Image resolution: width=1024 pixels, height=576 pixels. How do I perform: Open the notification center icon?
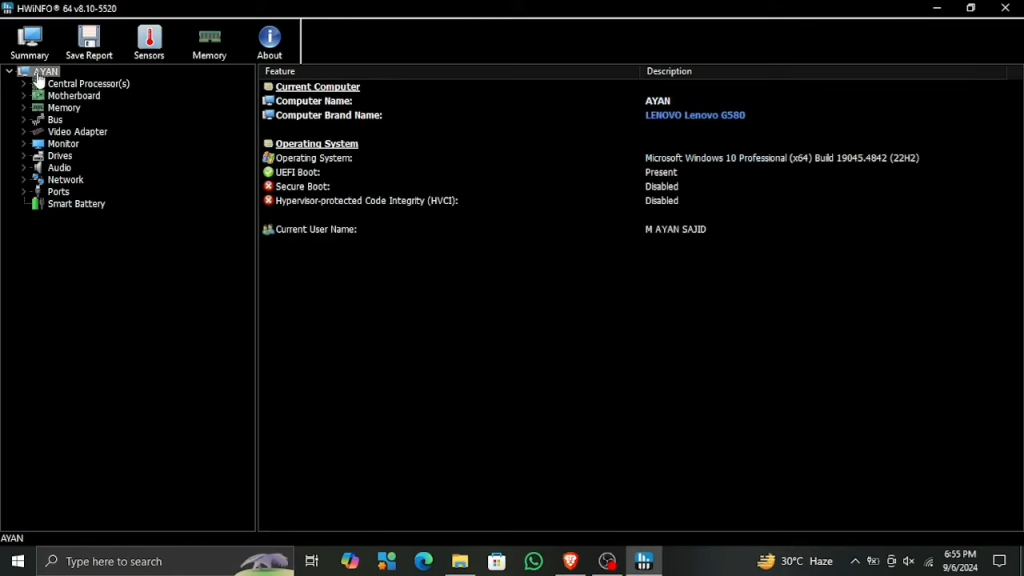[x=999, y=561]
